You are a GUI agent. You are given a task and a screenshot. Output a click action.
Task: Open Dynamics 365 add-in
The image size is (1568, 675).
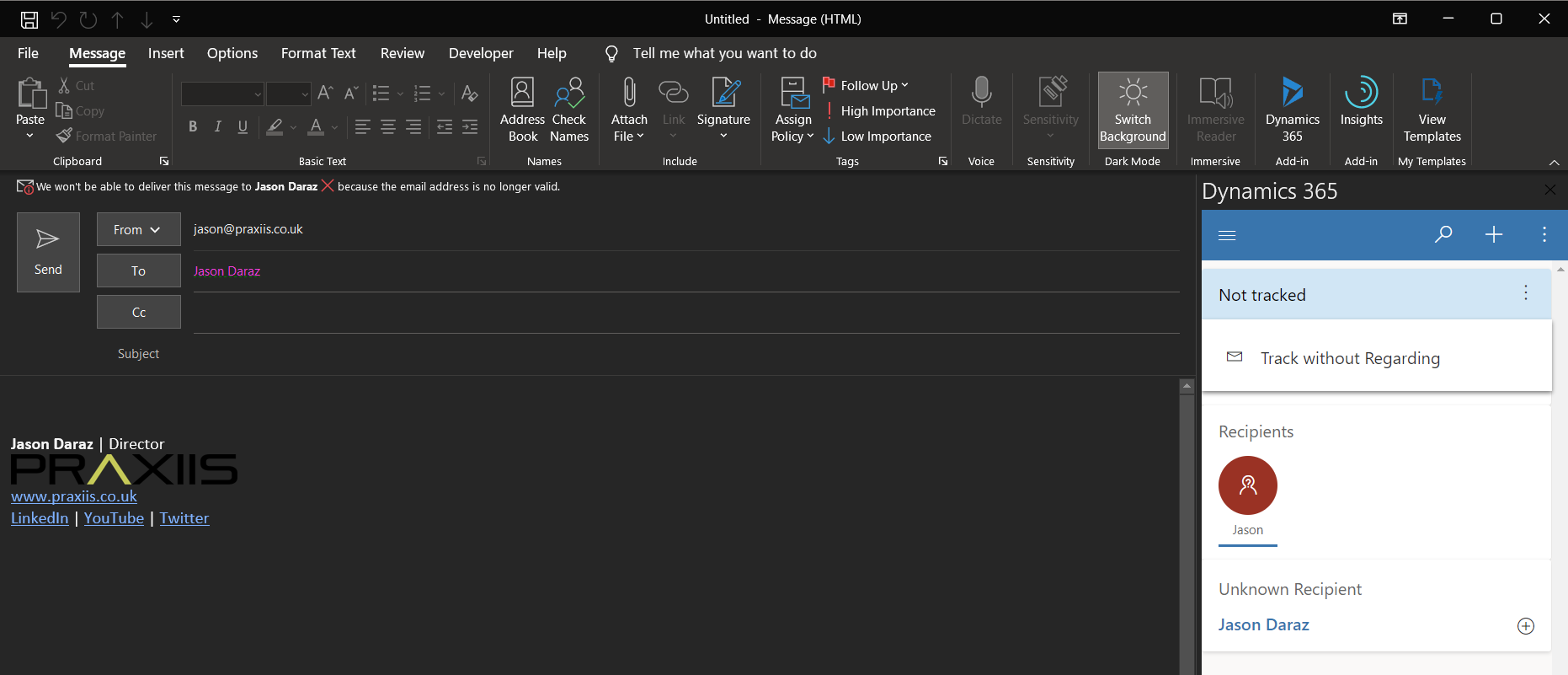pos(1292,110)
